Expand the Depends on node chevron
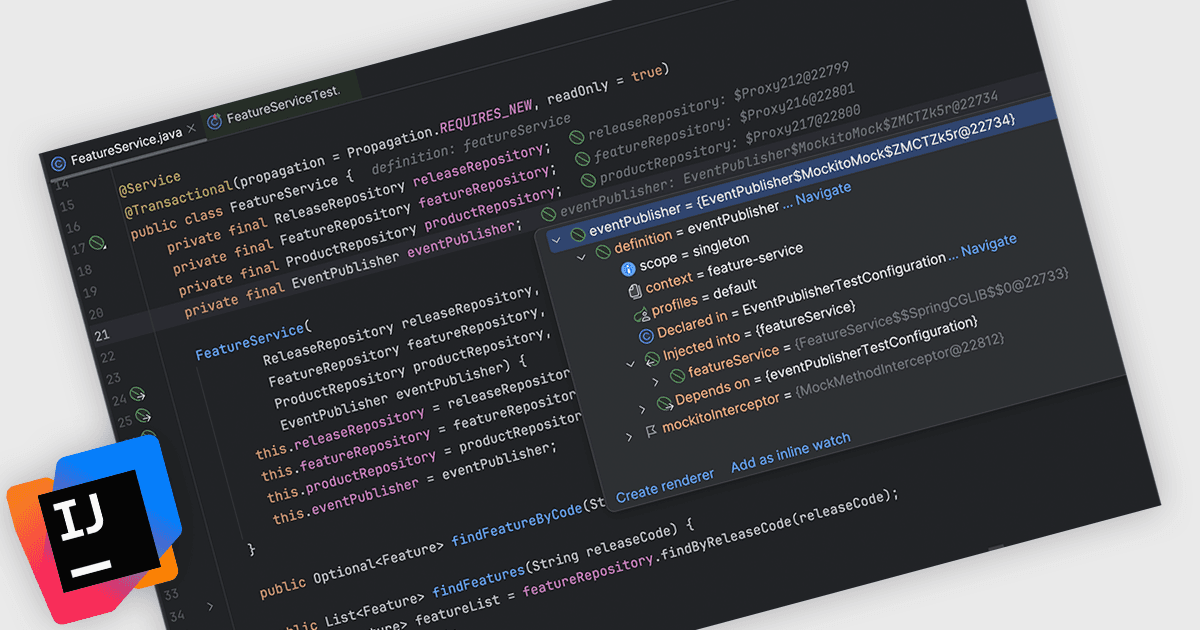The width and height of the screenshot is (1200, 630). 642,409
